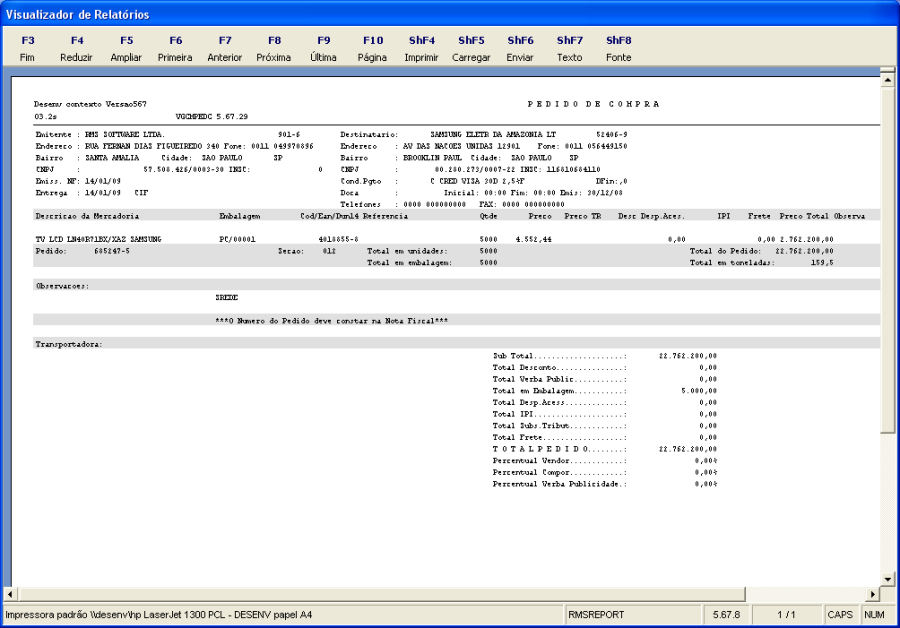Click the horizontal scrollbar thumb
The image size is (900, 628).
(x=381, y=594)
